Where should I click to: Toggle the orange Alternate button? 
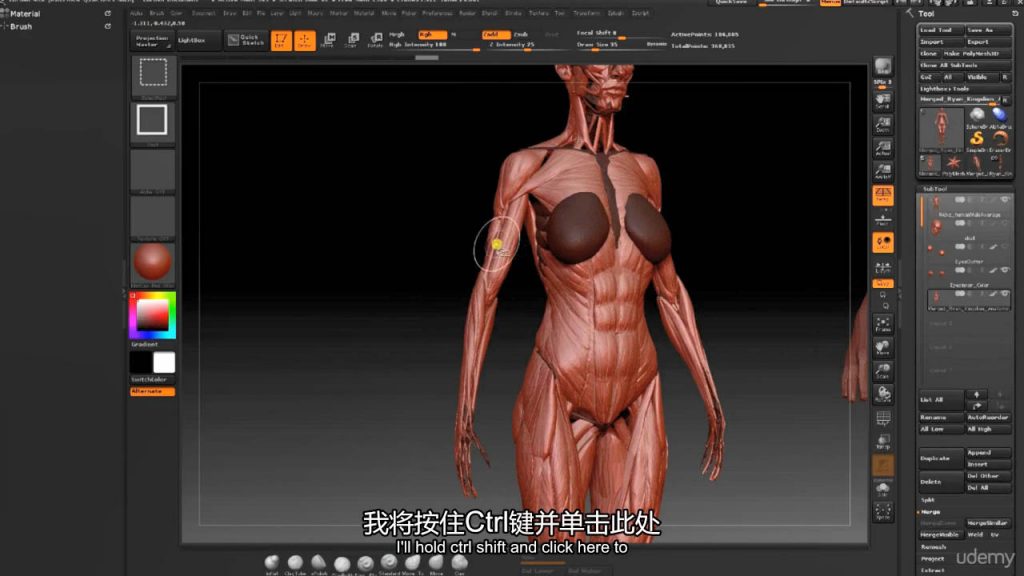click(x=152, y=391)
